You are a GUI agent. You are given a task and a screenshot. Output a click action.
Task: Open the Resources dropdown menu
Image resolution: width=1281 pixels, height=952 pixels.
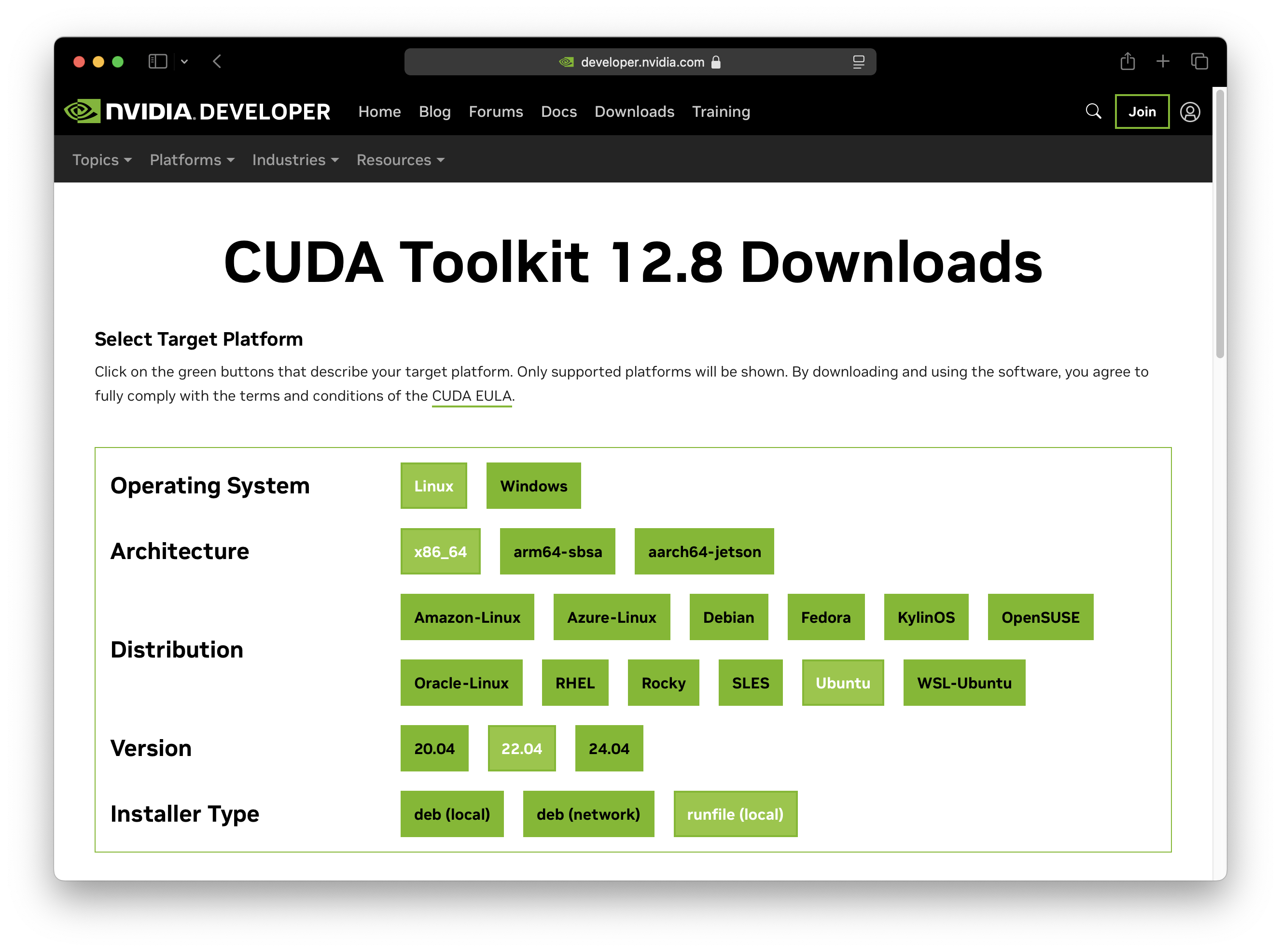400,160
